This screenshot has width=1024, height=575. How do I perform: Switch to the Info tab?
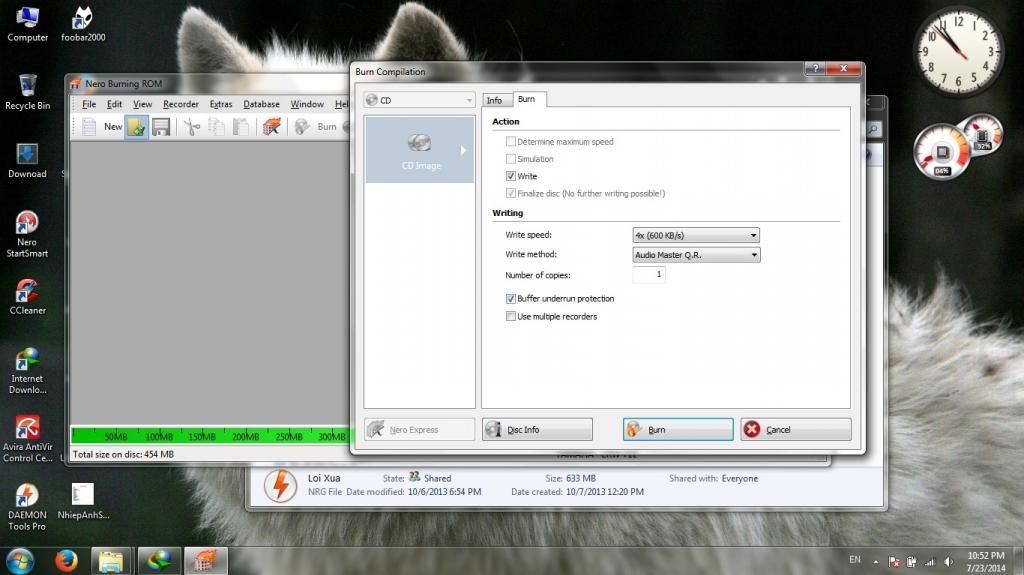[494, 100]
